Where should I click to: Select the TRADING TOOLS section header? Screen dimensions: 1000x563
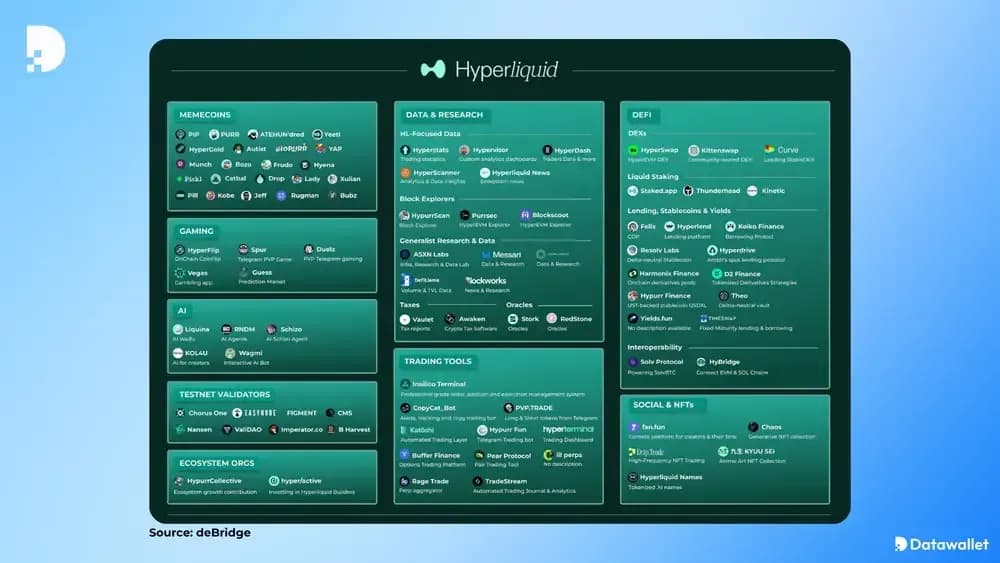(x=437, y=361)
